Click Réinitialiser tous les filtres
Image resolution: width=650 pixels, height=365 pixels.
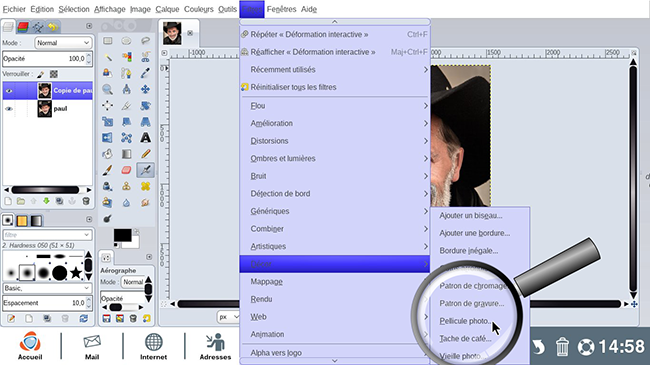[x=335, y=87]
